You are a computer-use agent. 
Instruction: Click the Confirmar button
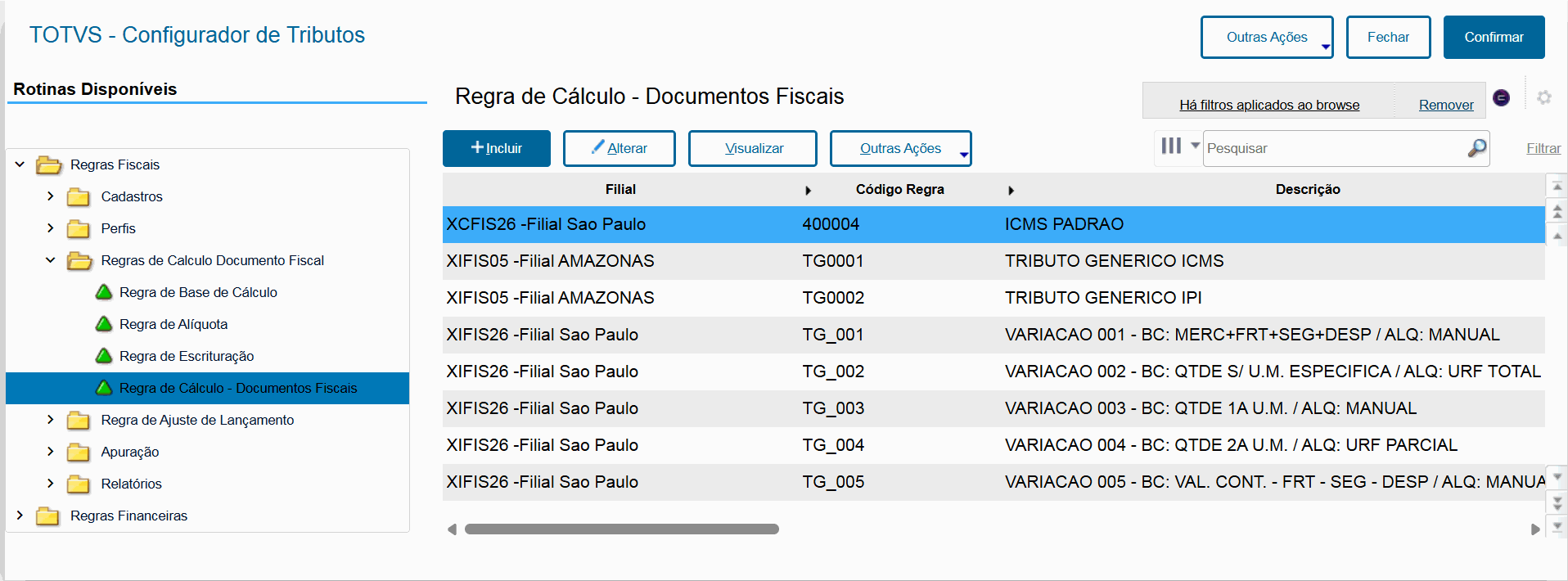(1493, 38)
